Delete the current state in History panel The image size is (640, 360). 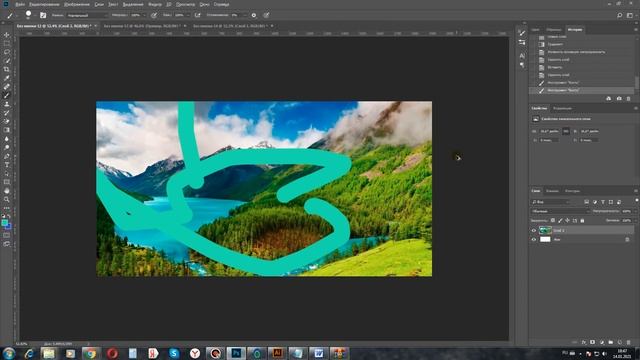tap(628, 98)
